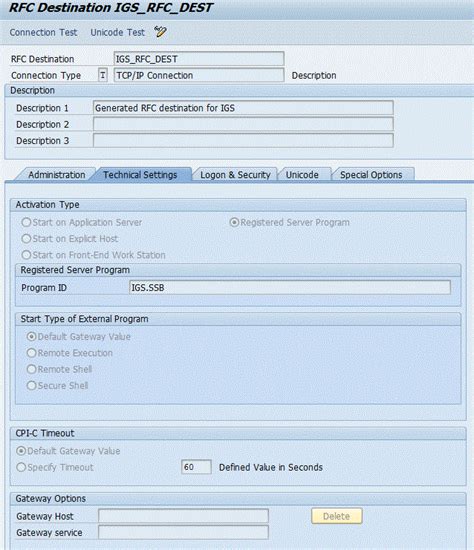The width and height of the screenshot is (474, 550).
Task: Open the Logon & Security tab
Action: tap(235, 175)
